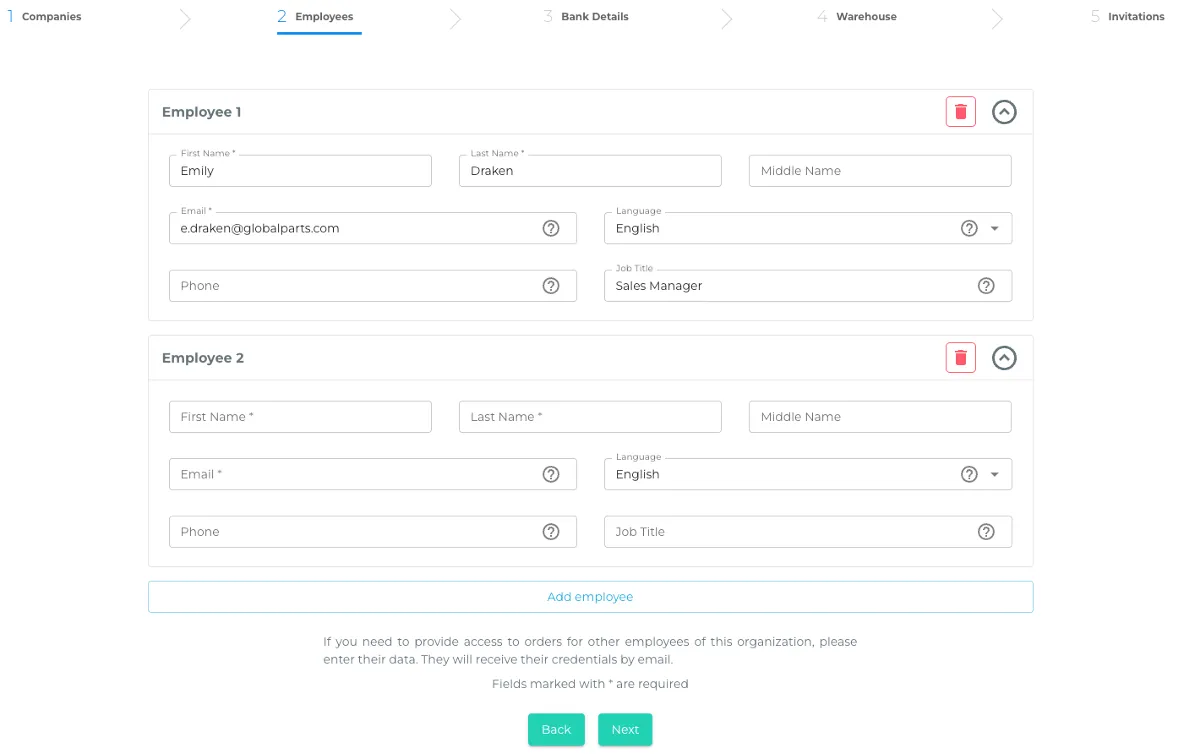Open Employee 2 Language dropdown

click(x=994, y=474)
